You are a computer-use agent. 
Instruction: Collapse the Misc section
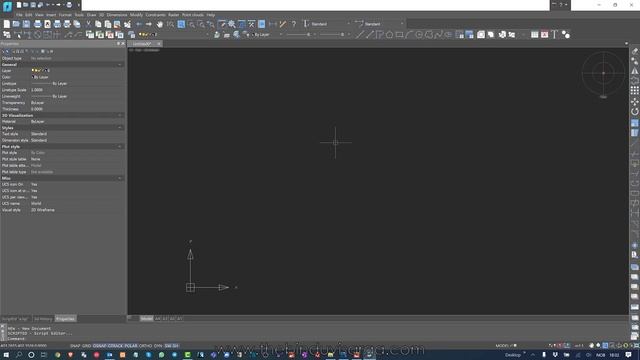(x=120, y=178)
